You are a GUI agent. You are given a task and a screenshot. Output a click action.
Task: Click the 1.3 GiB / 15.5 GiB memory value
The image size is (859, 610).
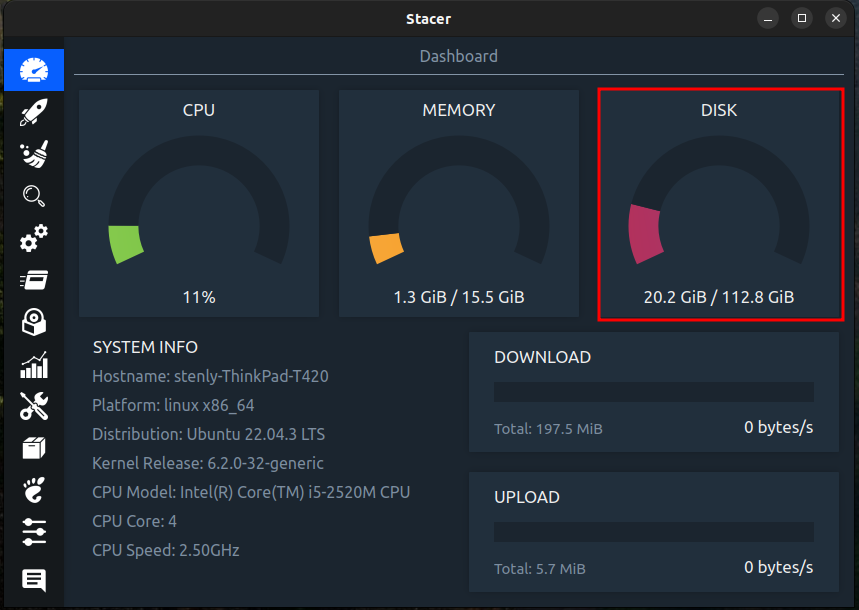[459, 297]
